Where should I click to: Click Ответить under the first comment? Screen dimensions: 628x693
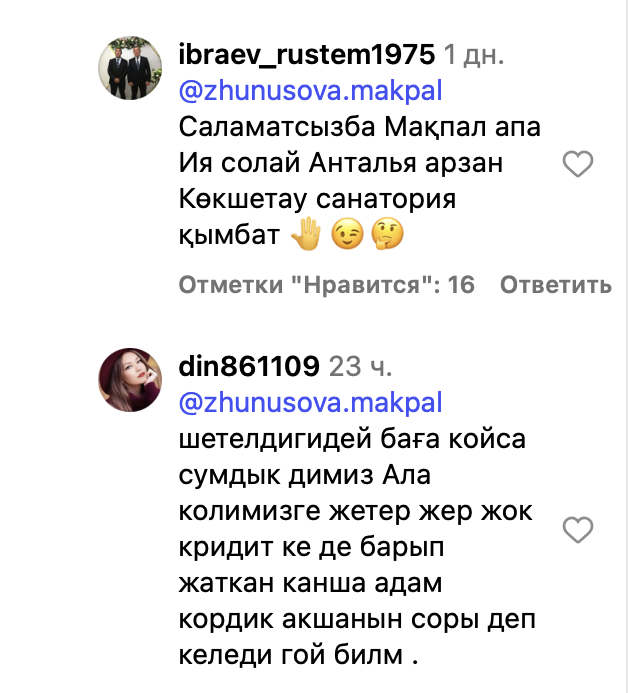point(556,285)
